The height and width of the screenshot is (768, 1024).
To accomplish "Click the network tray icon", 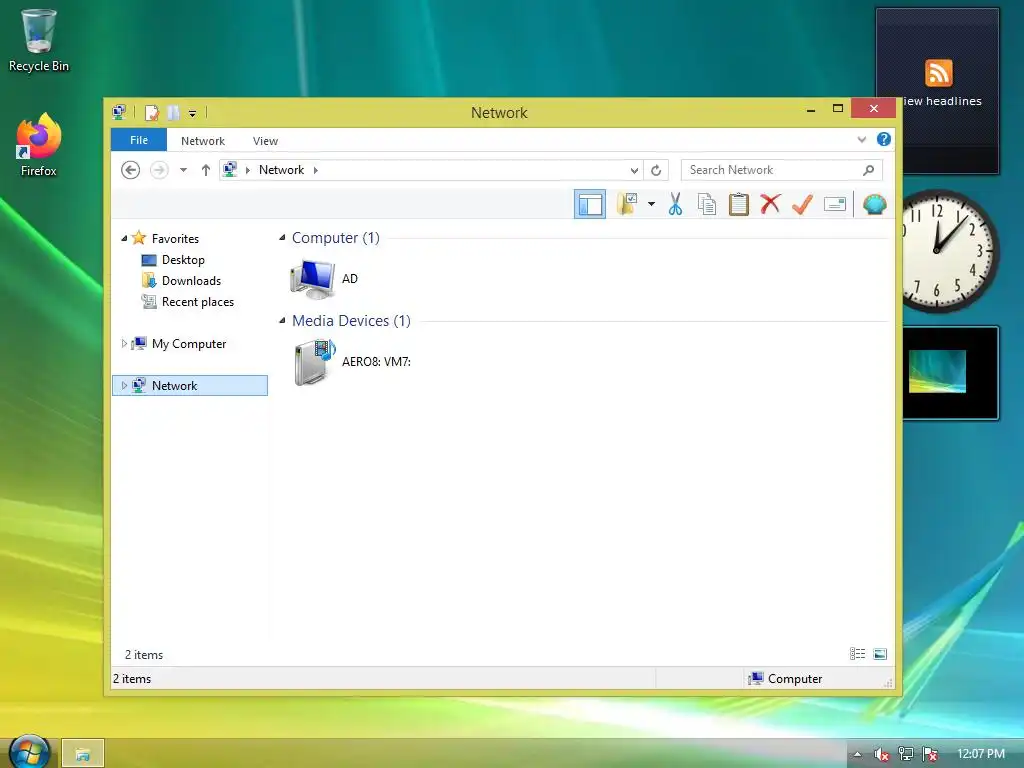I will pyautogui.click(x=906, y=754).
